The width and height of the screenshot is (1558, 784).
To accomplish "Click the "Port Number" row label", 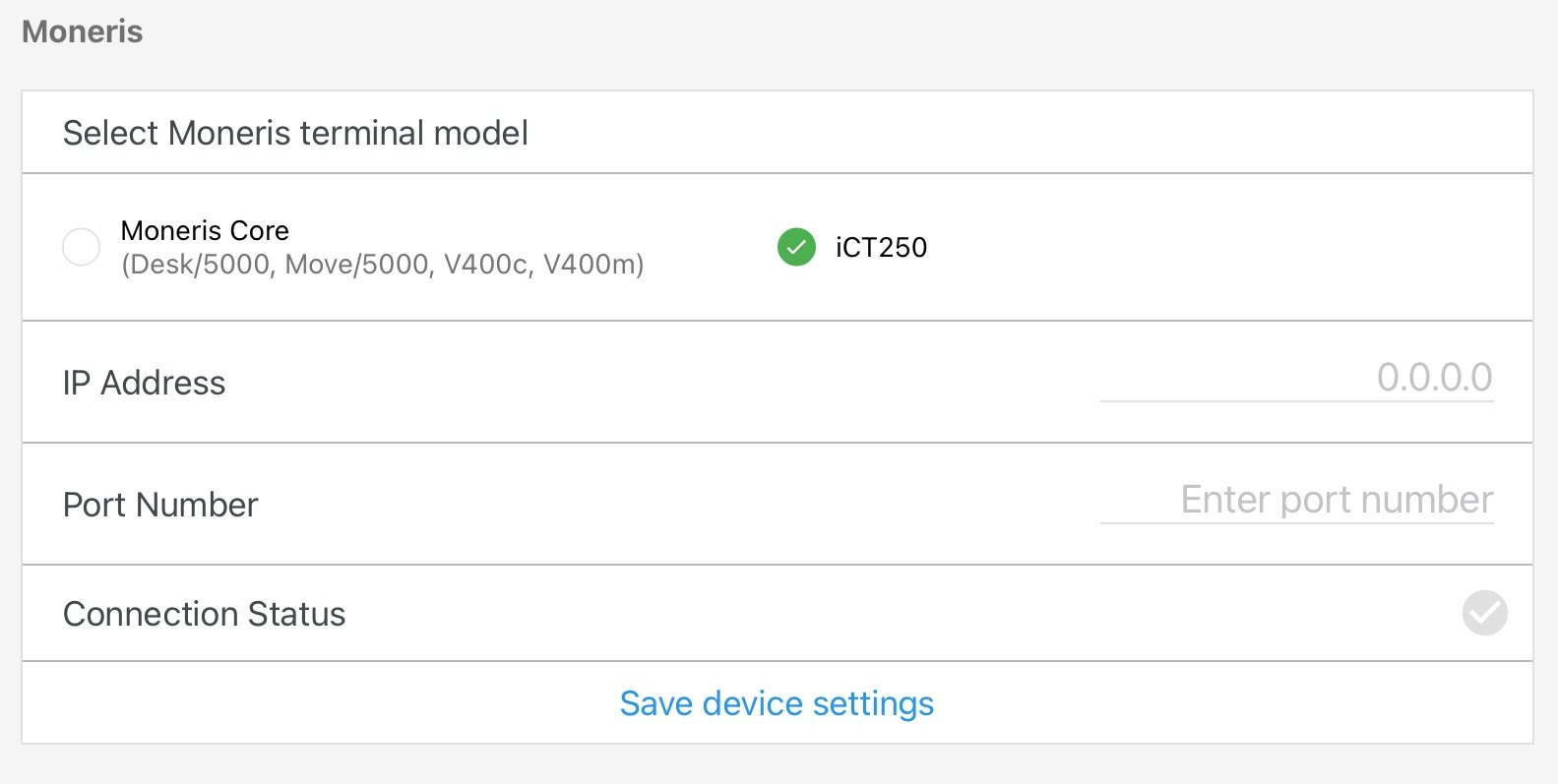I will (160, 505).
